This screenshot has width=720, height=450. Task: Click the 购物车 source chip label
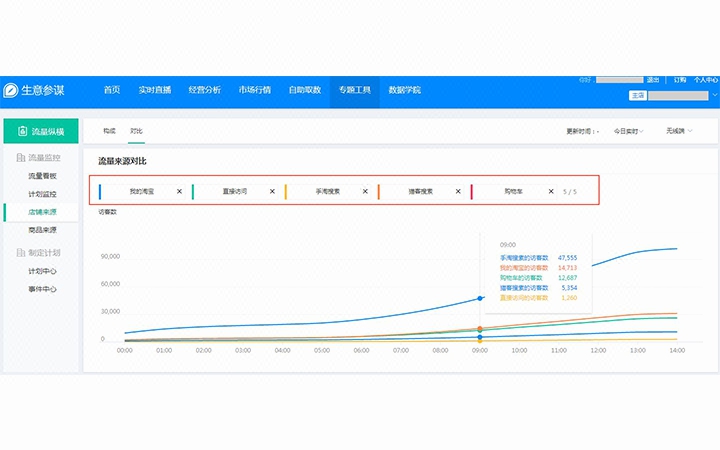(513, 191)
